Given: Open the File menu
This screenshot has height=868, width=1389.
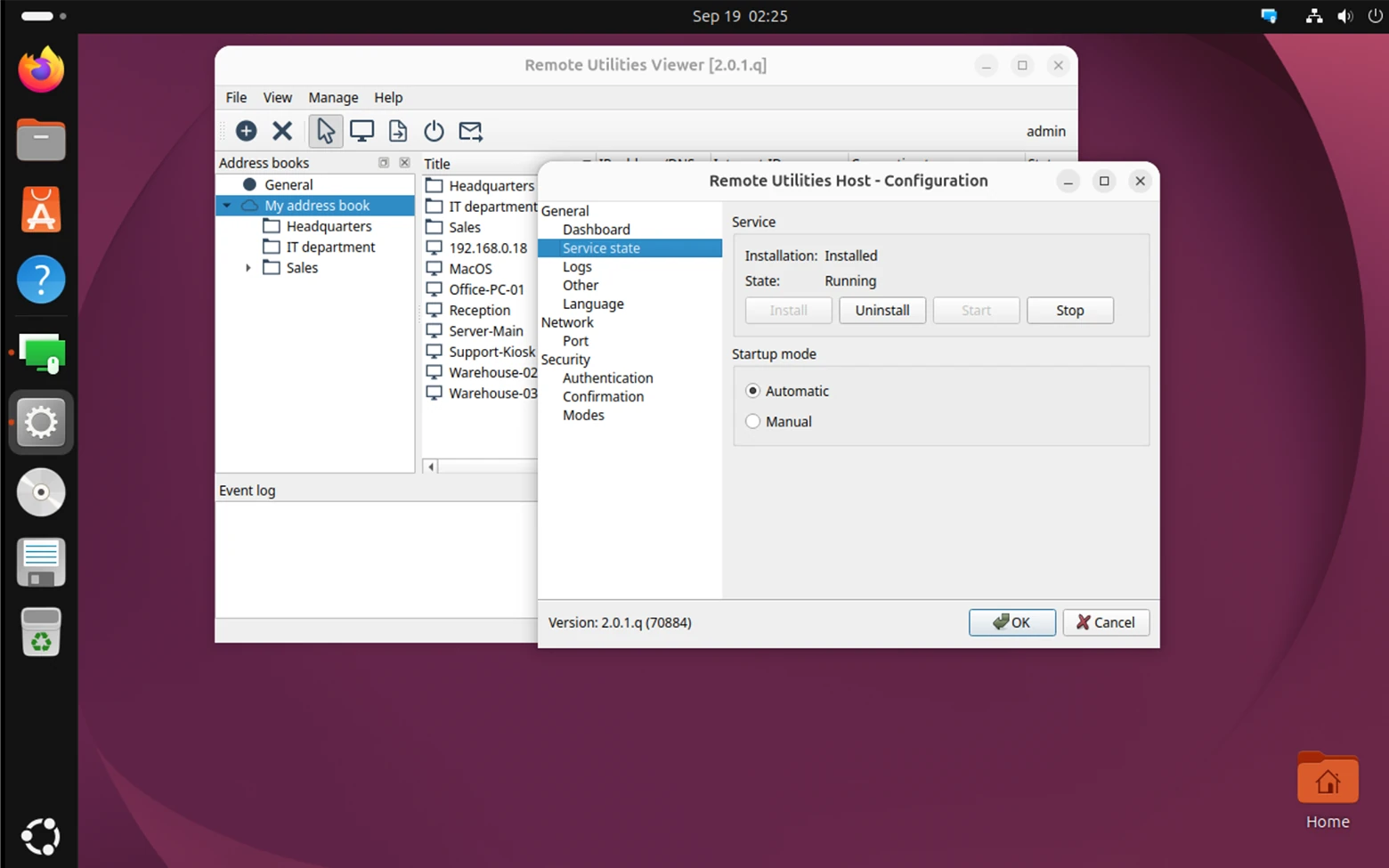Looking at the screenshot, I should coord(236,97).
